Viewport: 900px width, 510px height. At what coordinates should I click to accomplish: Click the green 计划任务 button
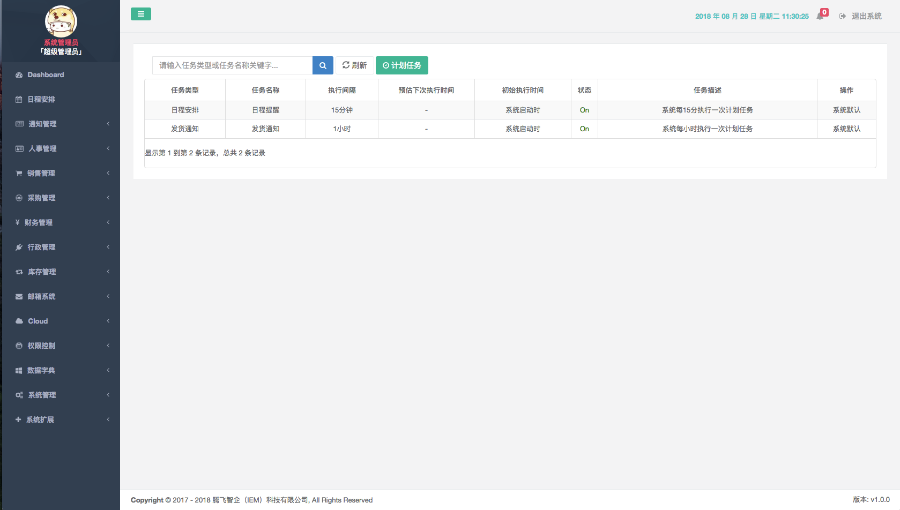coord(402,65)
